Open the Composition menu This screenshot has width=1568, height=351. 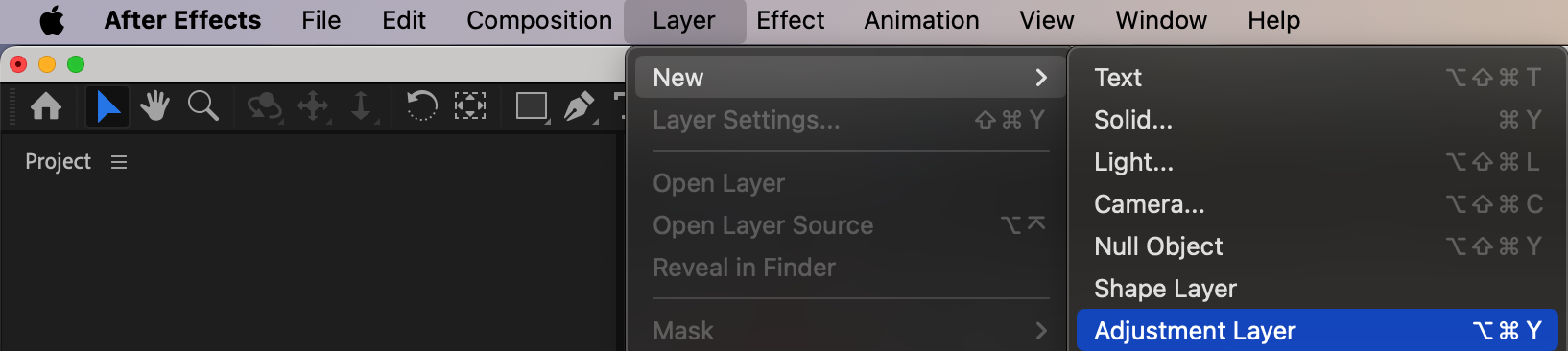point(539,20)
